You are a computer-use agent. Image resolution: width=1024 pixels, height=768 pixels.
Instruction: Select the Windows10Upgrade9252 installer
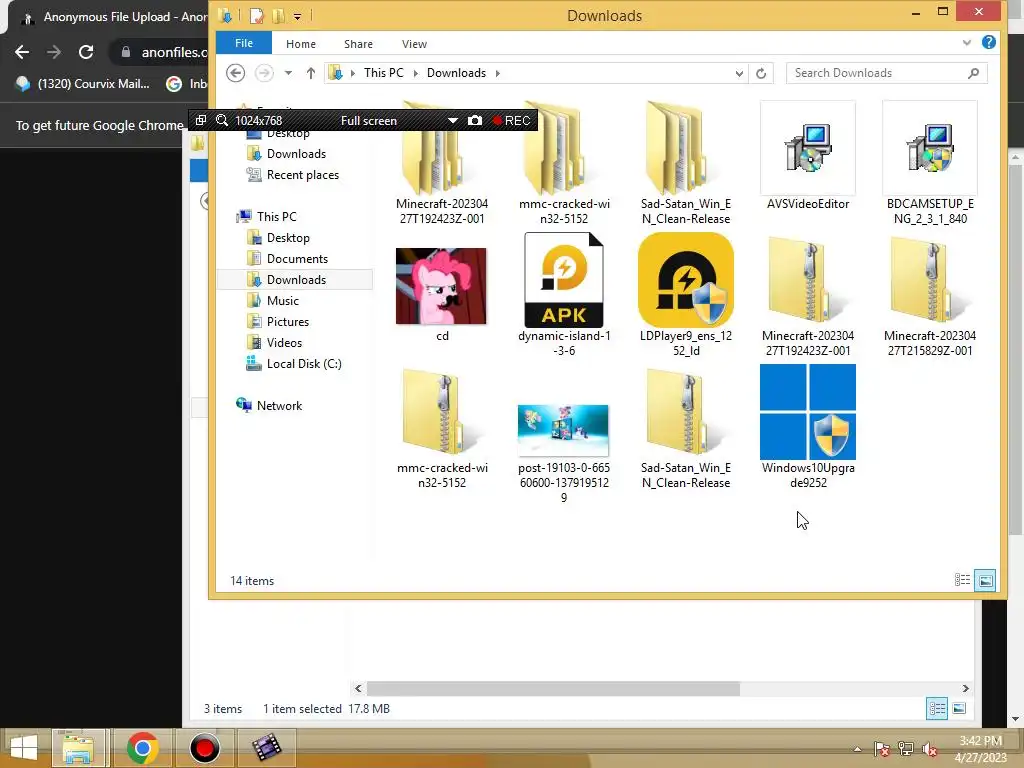[808, 427]
